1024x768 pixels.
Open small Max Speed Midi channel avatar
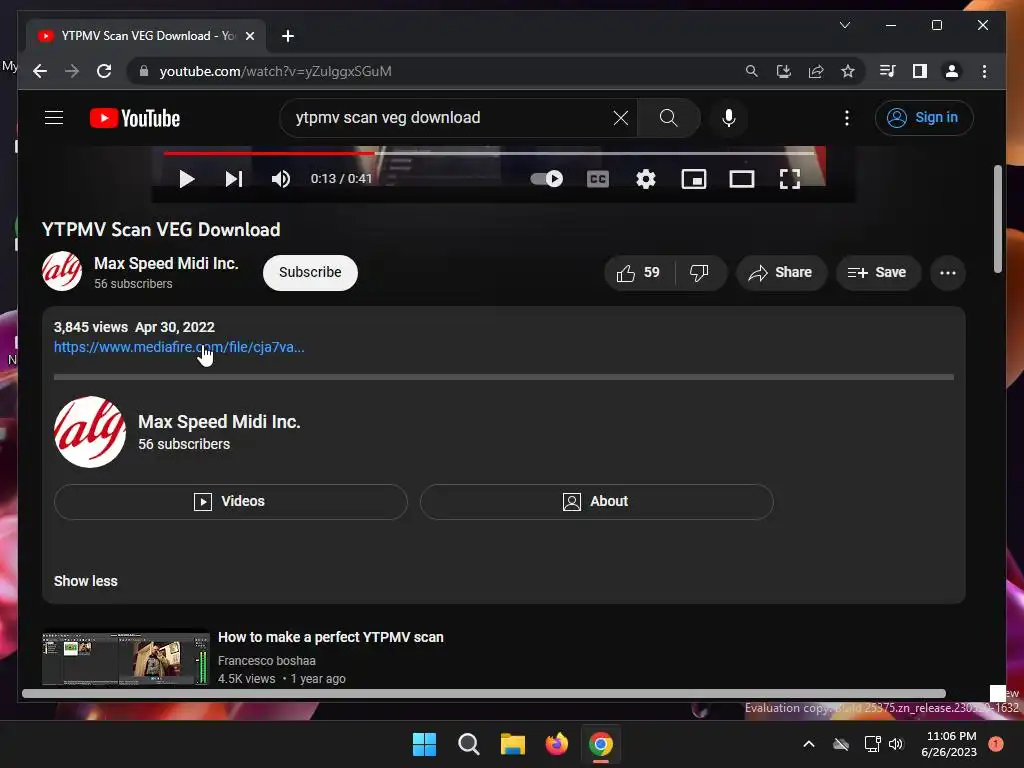(x=62, y=271)
